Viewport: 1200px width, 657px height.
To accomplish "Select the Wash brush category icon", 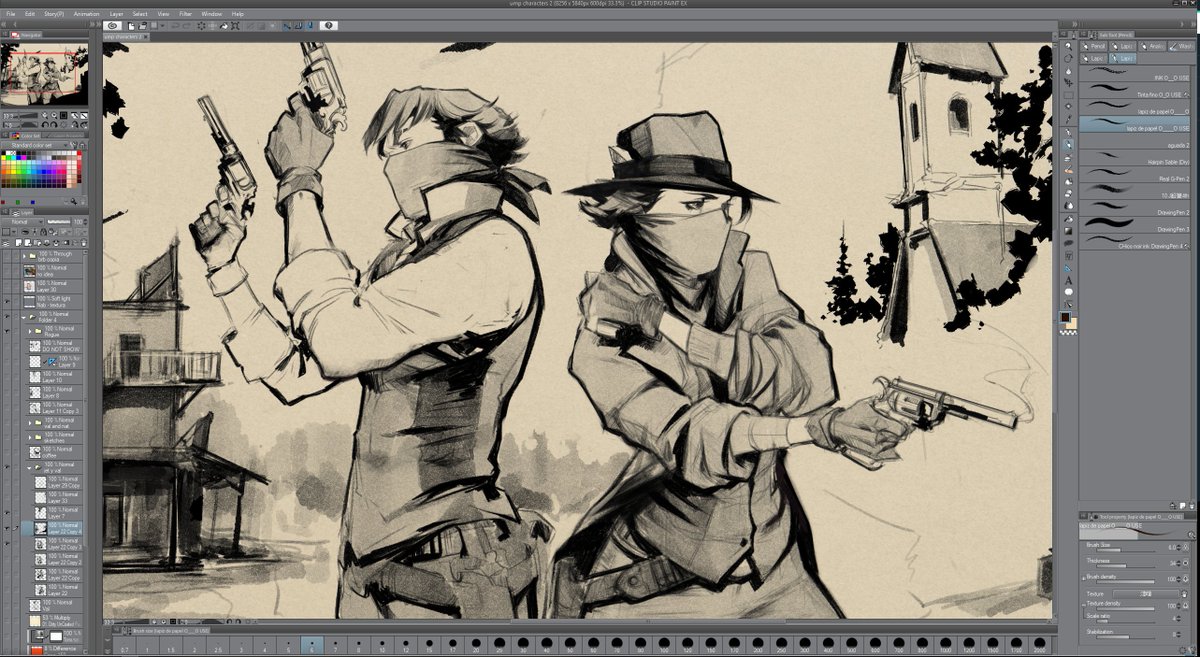I will point(1181,46).
